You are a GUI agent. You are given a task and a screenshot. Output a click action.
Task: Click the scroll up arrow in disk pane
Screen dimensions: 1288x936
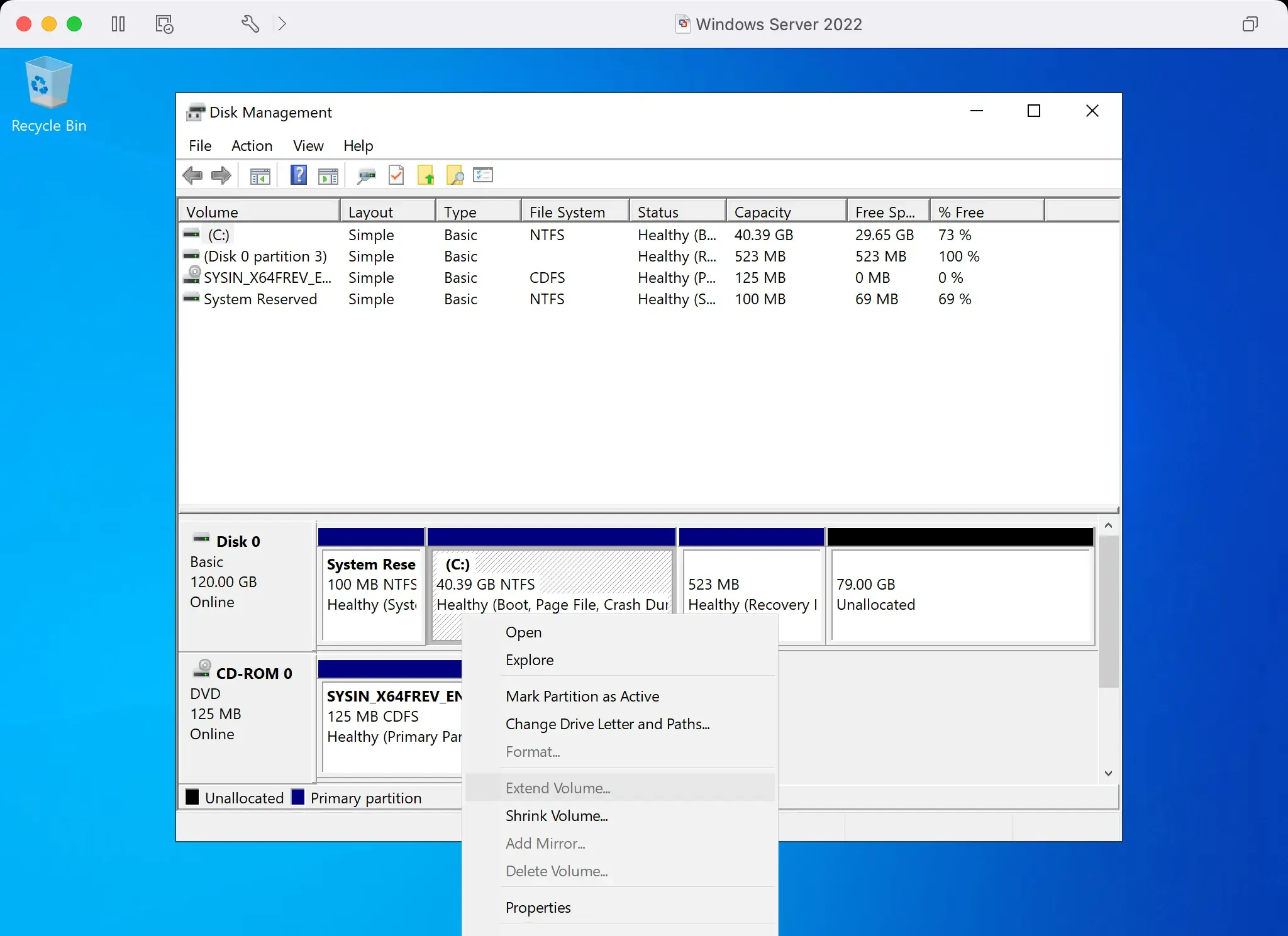1108,526
